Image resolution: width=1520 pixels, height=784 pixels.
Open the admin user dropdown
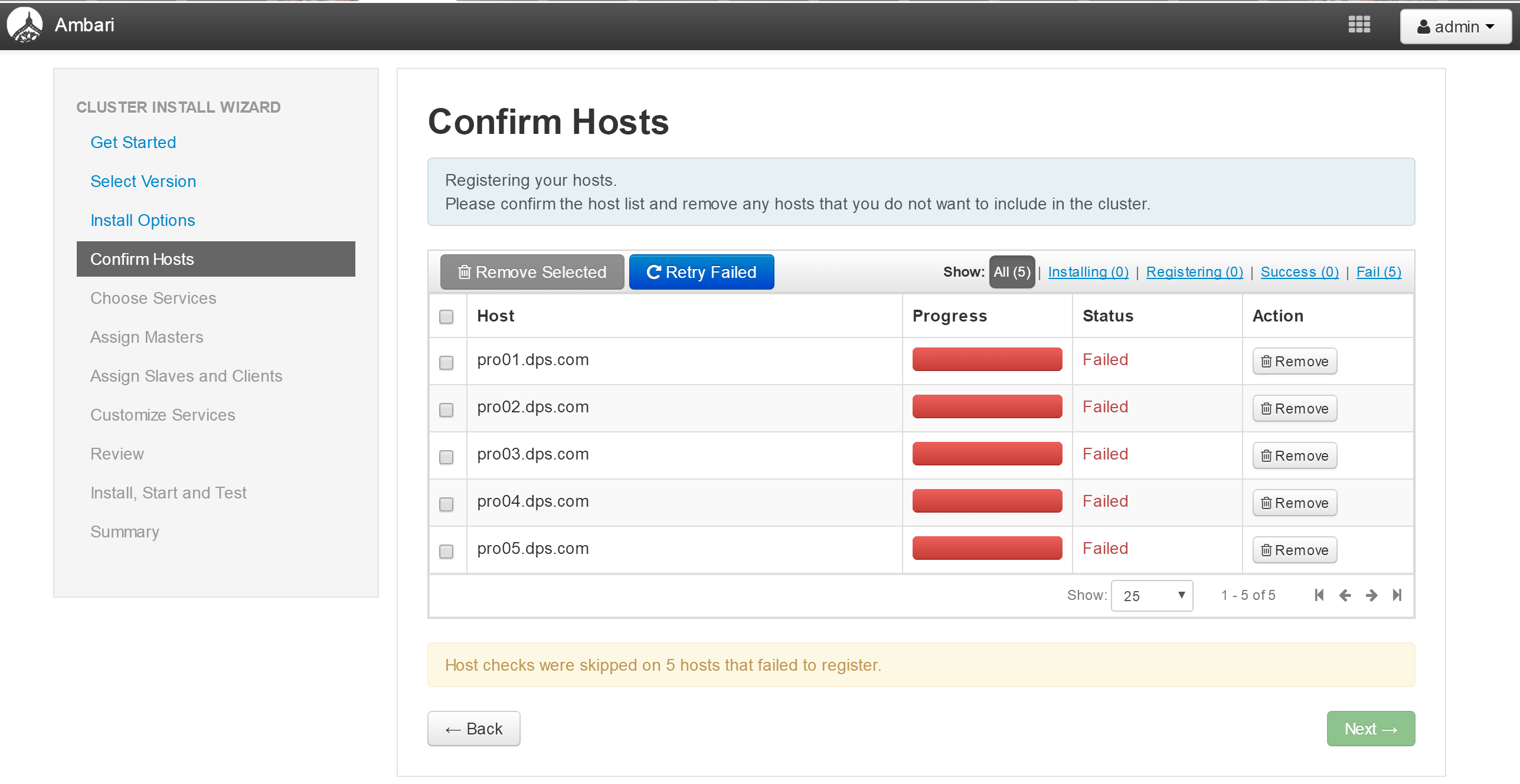pyautogui.click(x=1456, y=27)
